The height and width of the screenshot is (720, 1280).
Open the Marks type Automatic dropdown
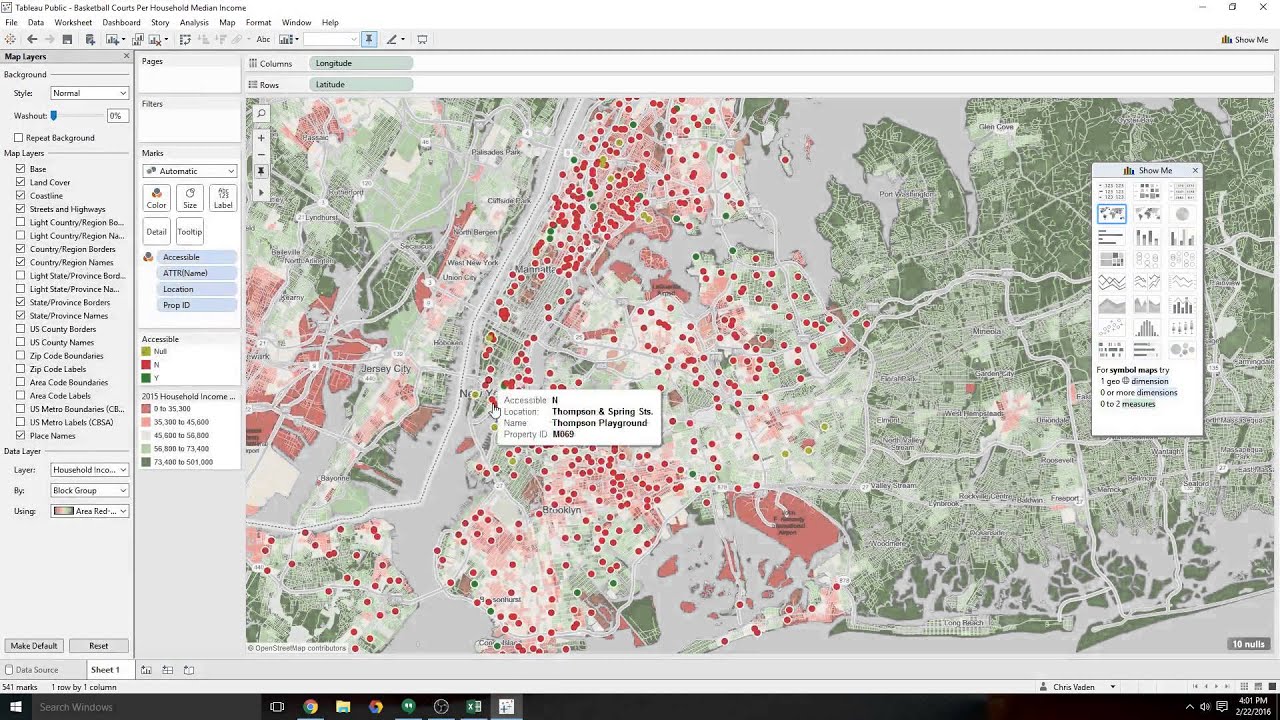[190, 171]
